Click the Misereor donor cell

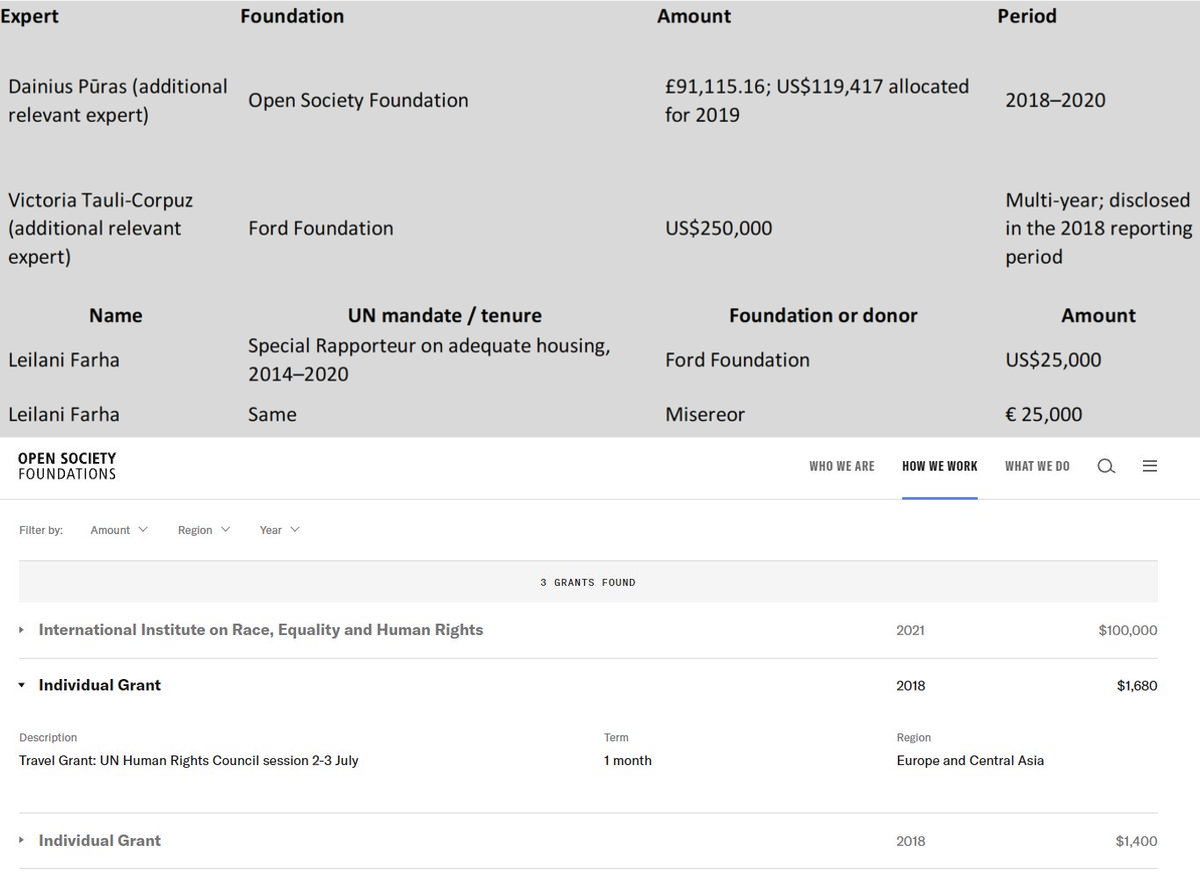click(x=705, y=414)
